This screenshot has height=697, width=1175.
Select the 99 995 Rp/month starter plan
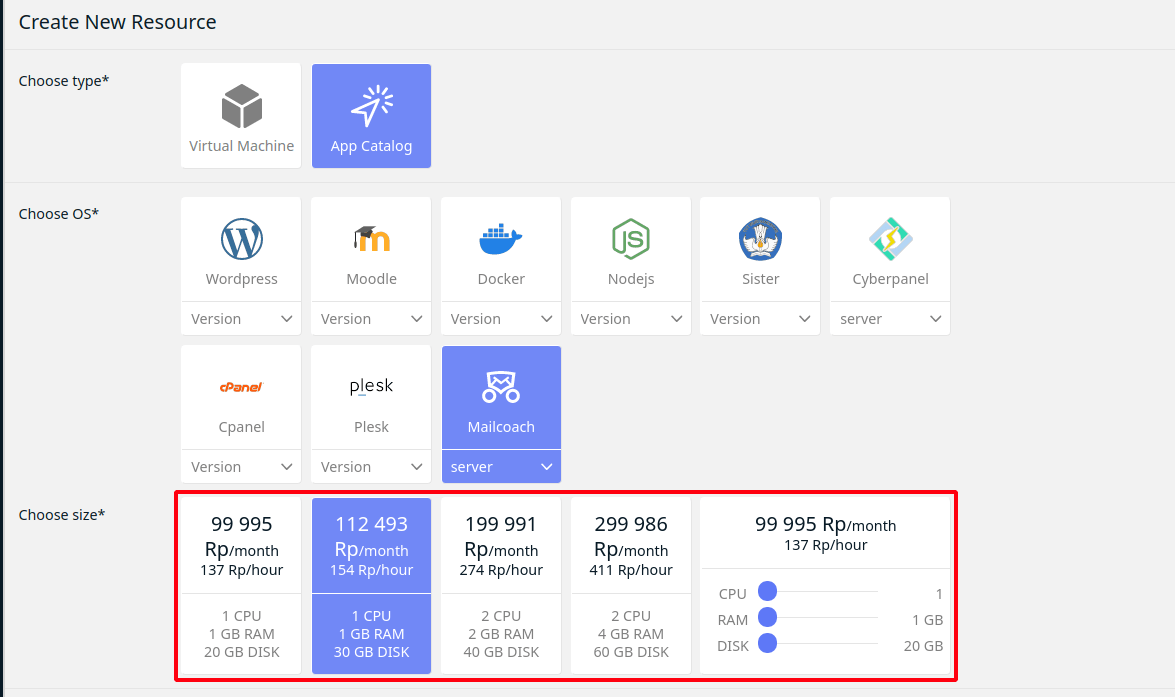240,585
